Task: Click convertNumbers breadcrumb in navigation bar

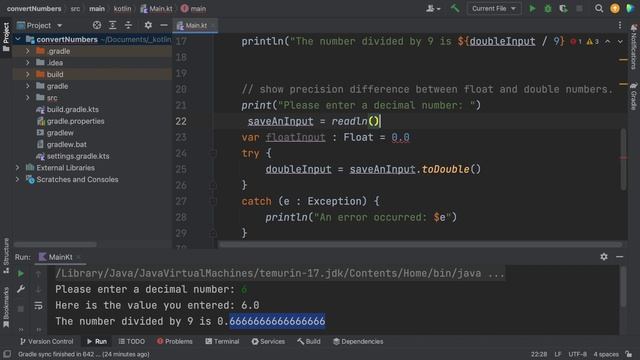Action: point(34,9)
